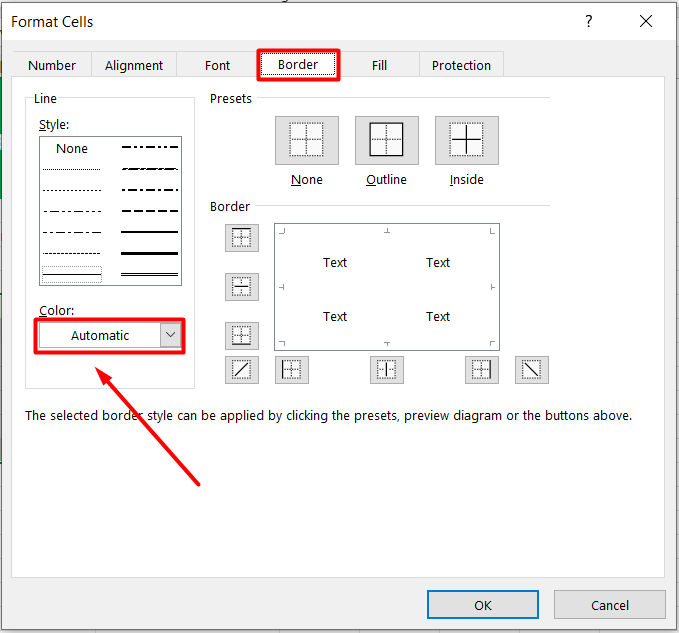Apply the Outline preset border

pos(387,140)
